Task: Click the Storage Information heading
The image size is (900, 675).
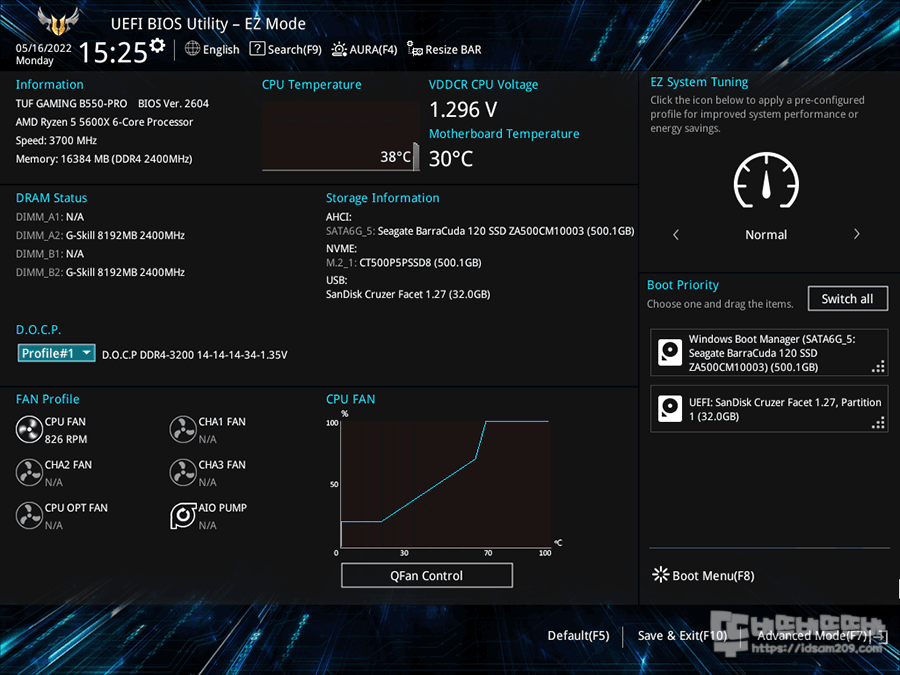Action: click(x=382, y=197)
